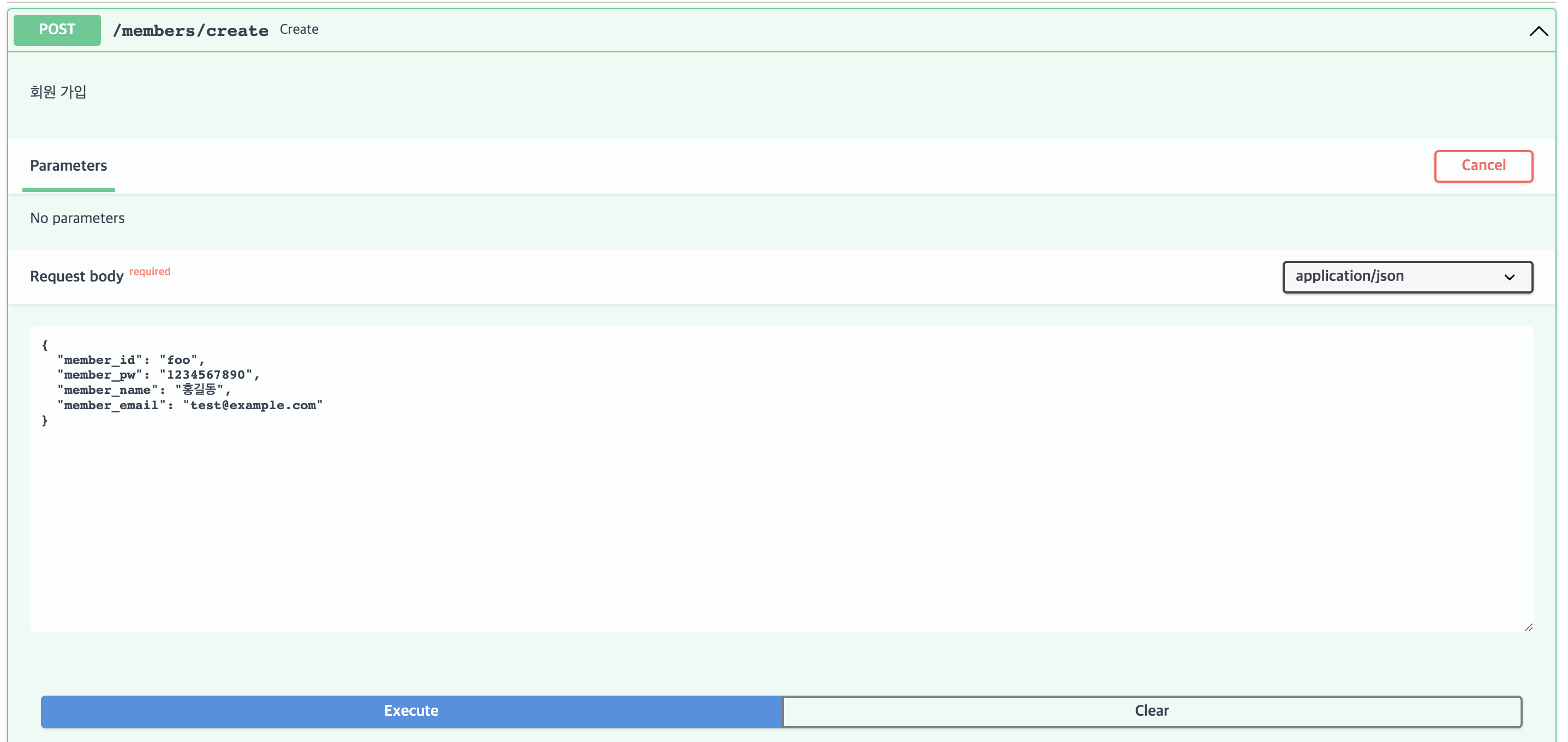Image resolution: width=1568 pixels, height=742 pixels.
Task: Select the Parameters tab
Action: (68, 165)
